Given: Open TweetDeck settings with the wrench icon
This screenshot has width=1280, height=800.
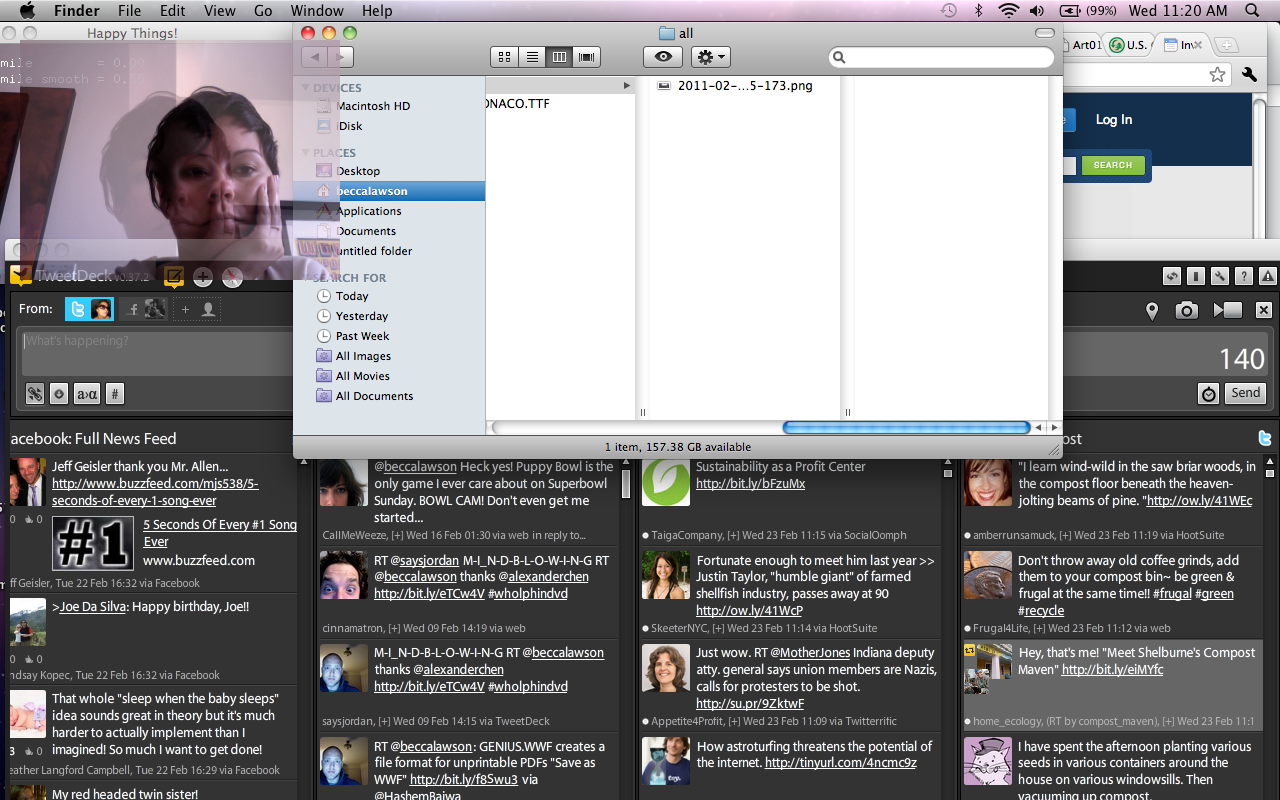Looking at the screenshot, I should click(x=1219, y=277).
